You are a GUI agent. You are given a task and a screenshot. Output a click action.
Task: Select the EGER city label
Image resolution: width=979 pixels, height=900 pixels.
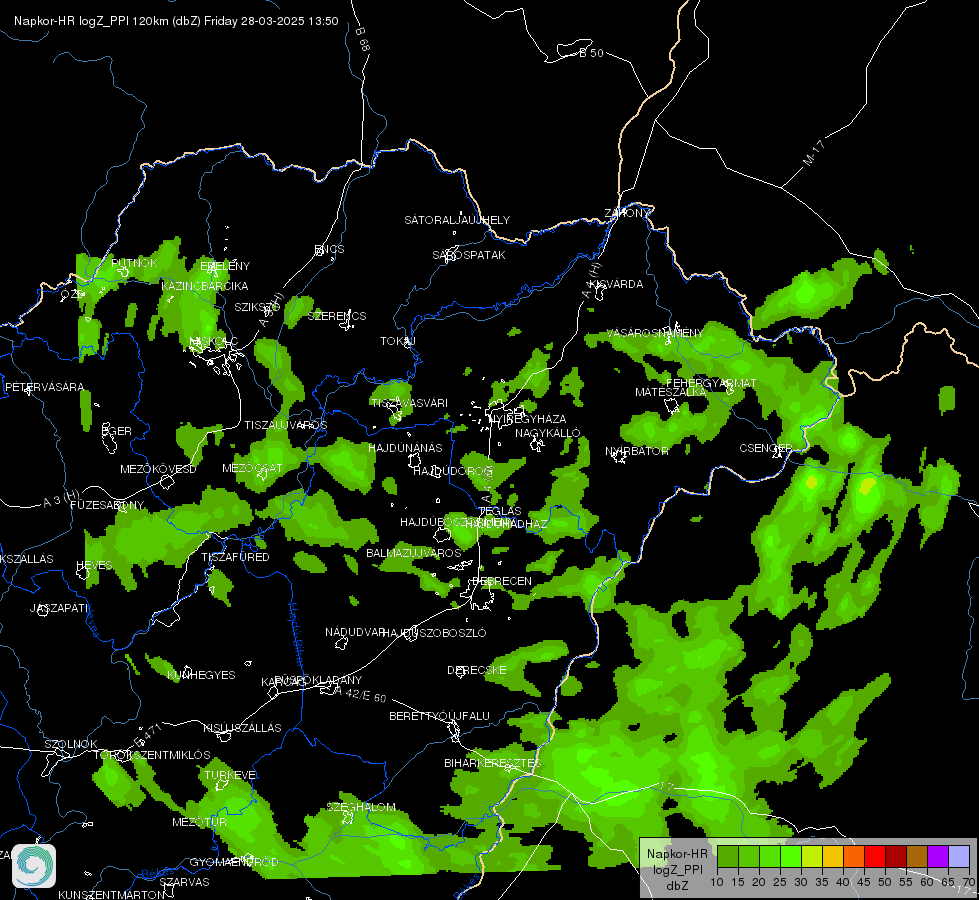117,431
